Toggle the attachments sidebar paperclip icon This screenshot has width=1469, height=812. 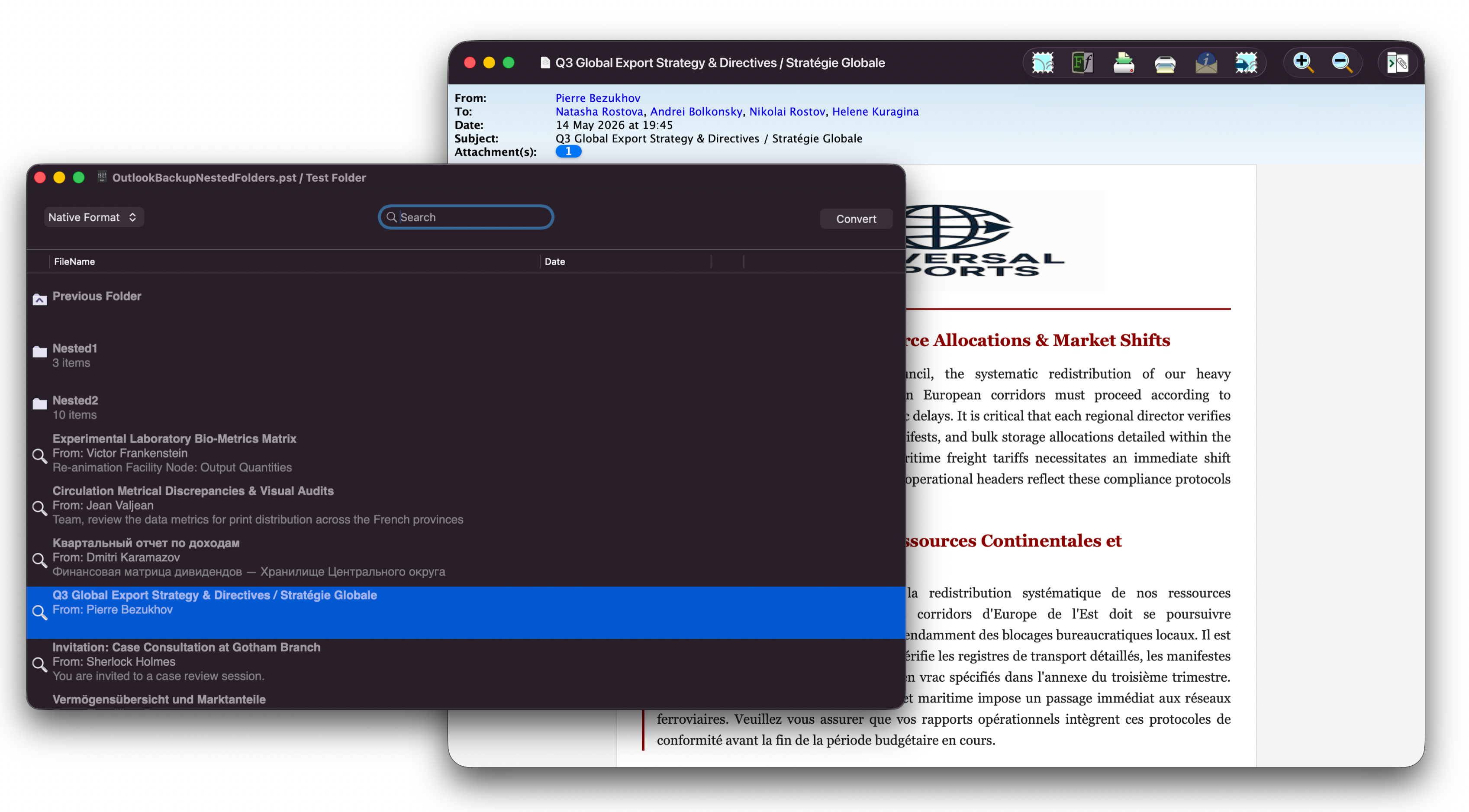coord(1397,63)
